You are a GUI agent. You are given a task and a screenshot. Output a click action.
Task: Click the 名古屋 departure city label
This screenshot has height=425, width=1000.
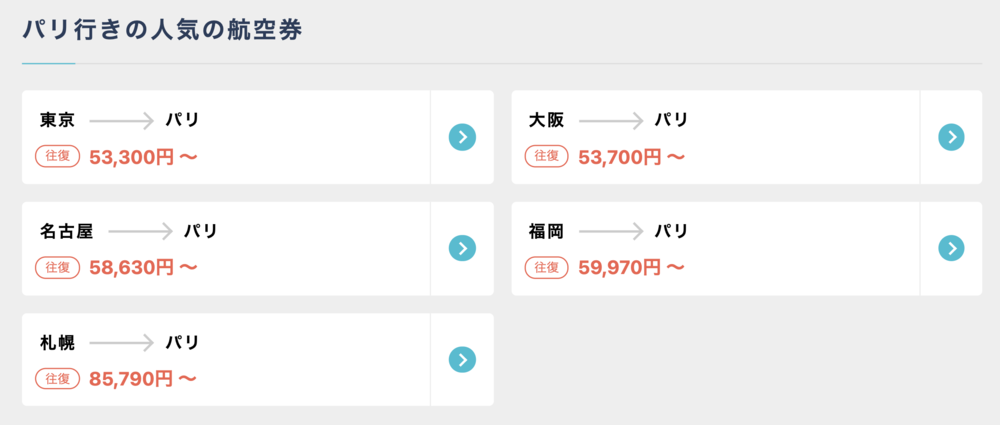(66, 231)
